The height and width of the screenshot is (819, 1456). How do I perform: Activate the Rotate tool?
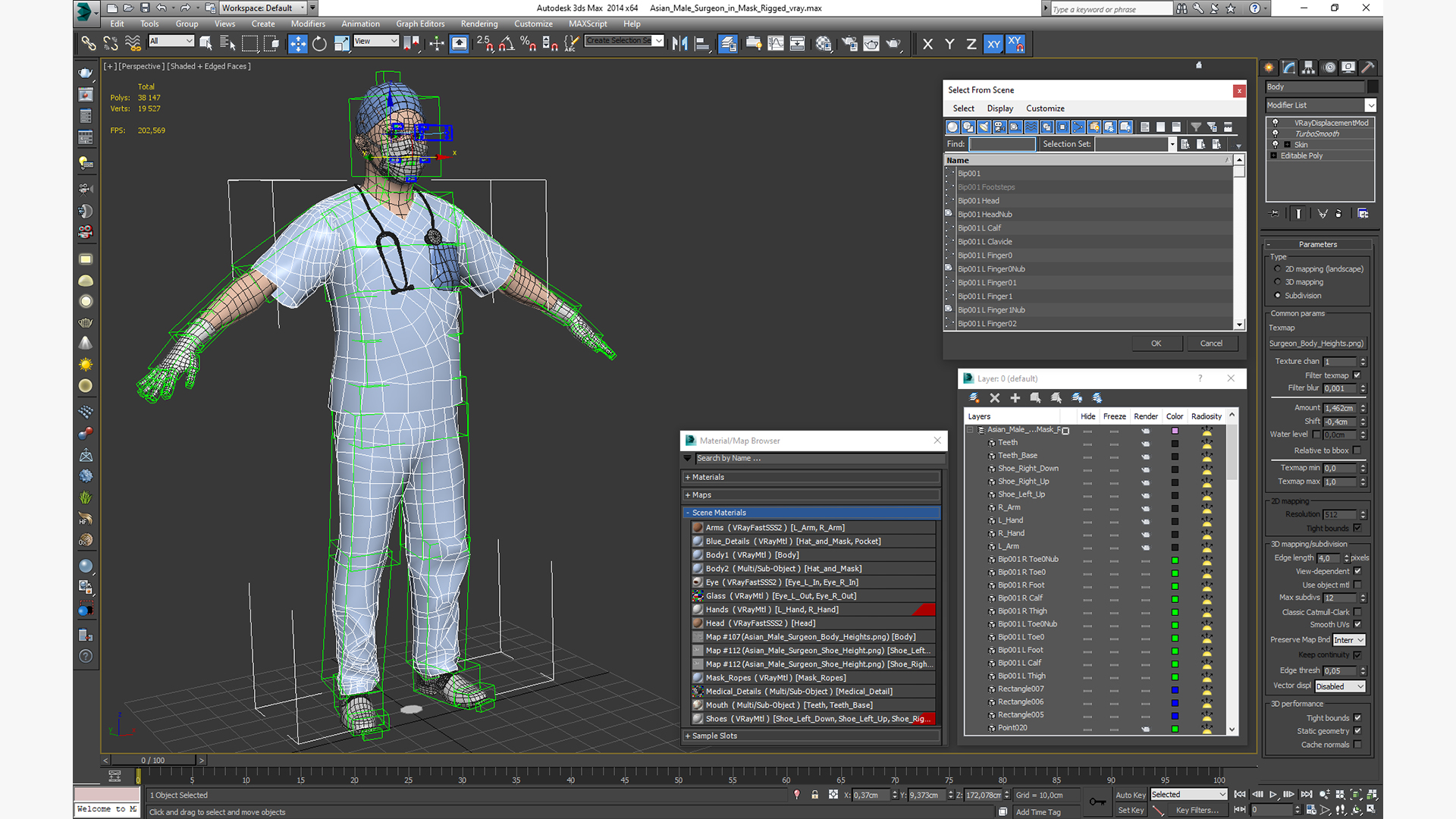[x=319, y=44]
